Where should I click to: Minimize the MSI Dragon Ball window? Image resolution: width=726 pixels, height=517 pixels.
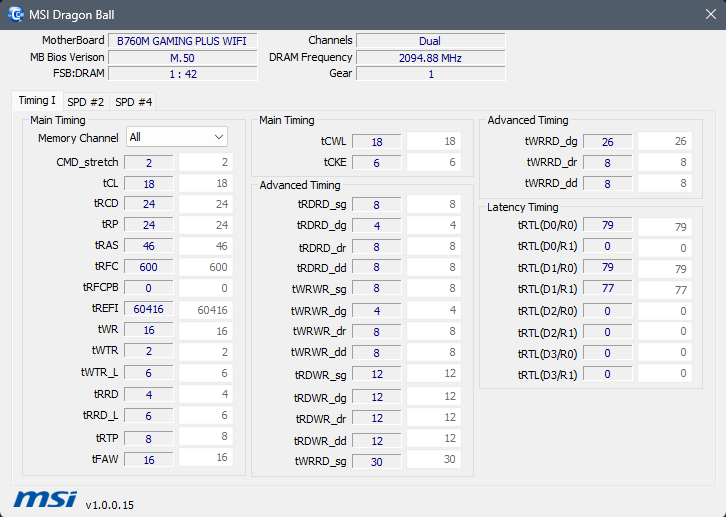tap(611, 14)
